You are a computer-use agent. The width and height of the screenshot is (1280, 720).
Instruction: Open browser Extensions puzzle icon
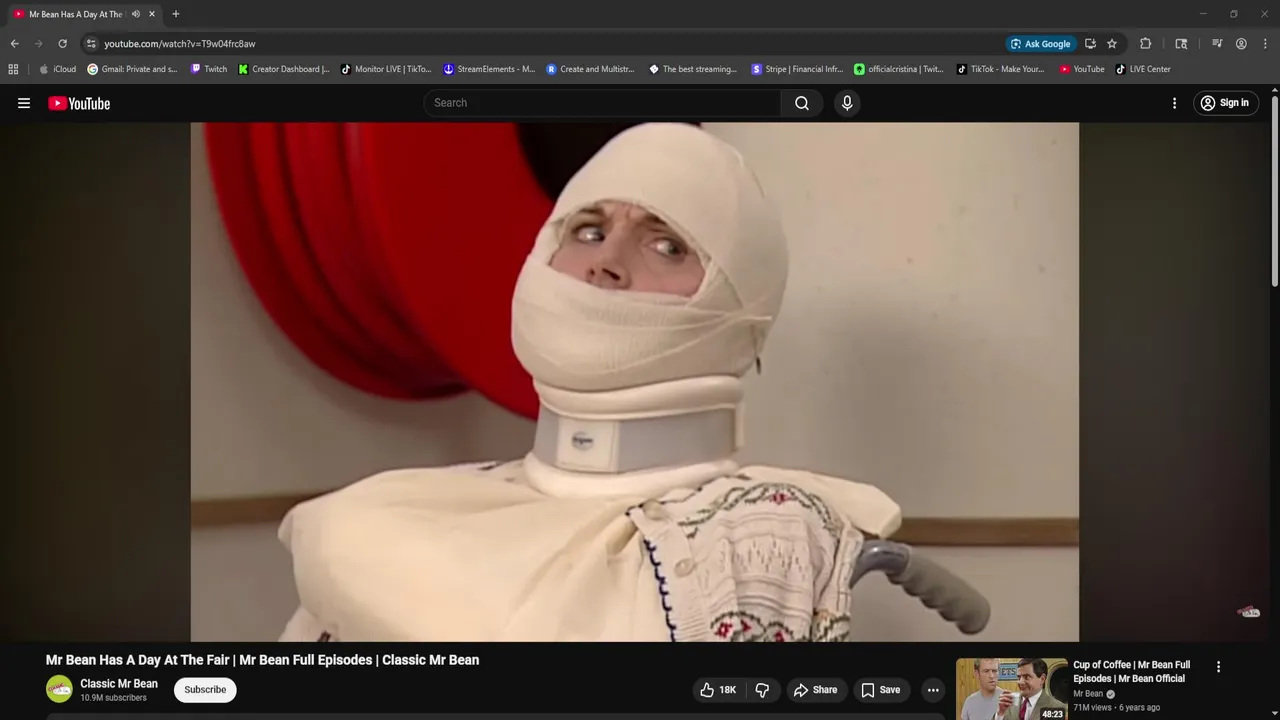(x=1146, y=44)
